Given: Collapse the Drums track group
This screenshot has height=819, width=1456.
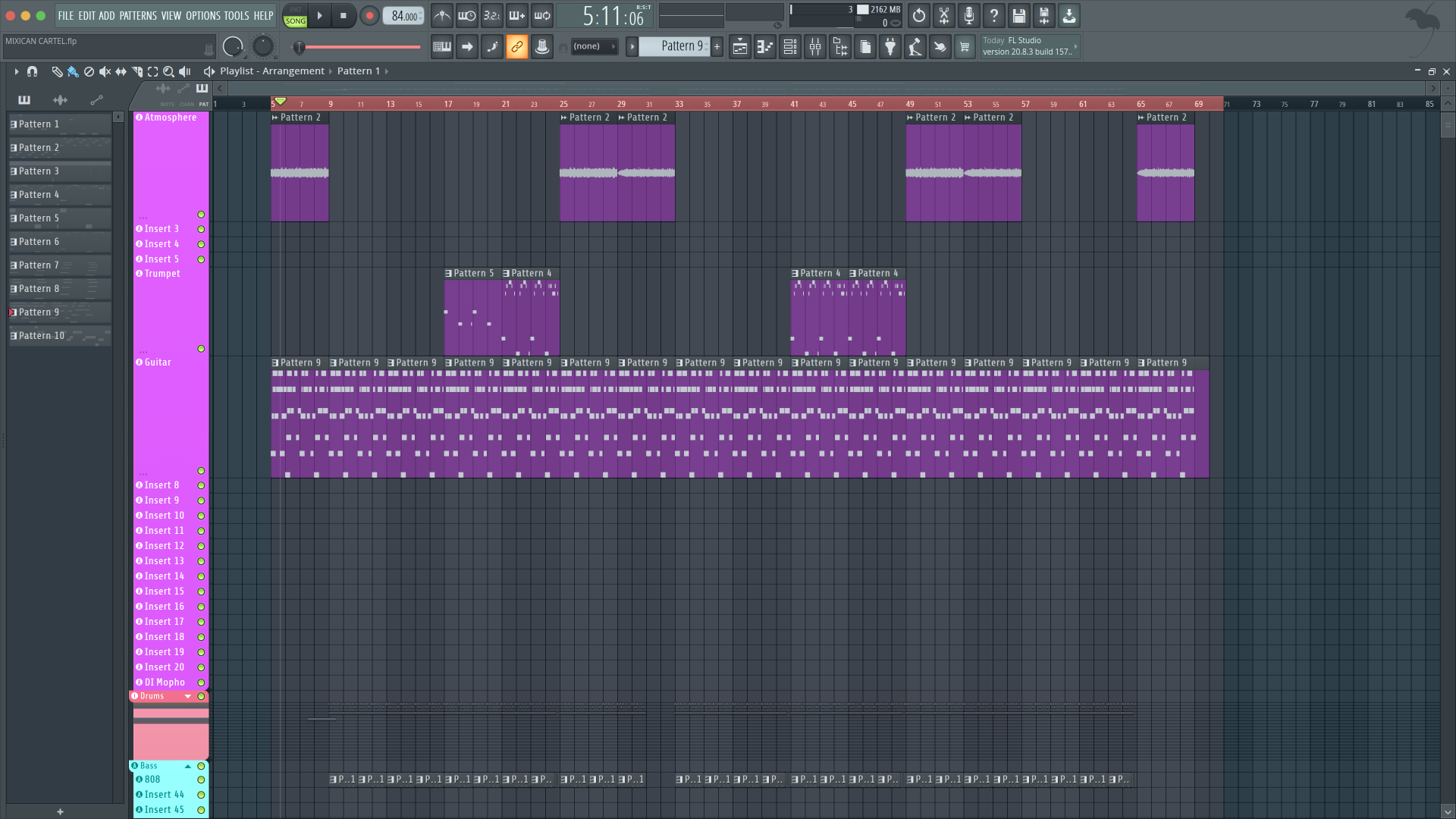Looking at the screenshot, I should tap(188, 696).
